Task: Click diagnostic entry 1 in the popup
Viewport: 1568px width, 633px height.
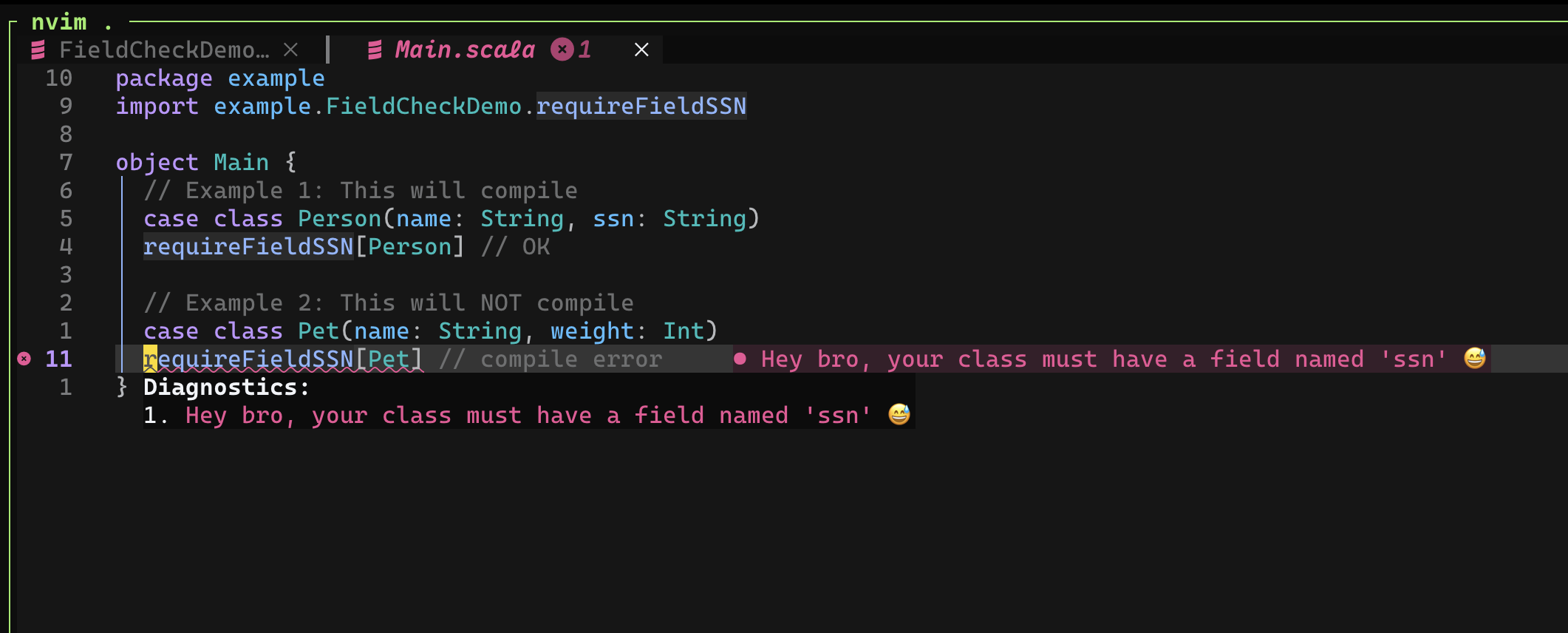Action: tap(528, 415)
